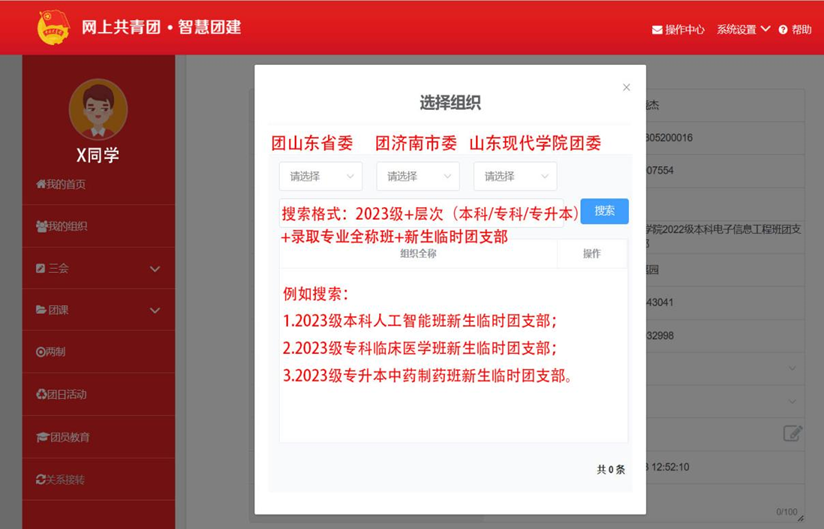Viewport: 824px width, 529px height.
Task: Close the 选择组织 dialog
Action: [x=626, y=88]
